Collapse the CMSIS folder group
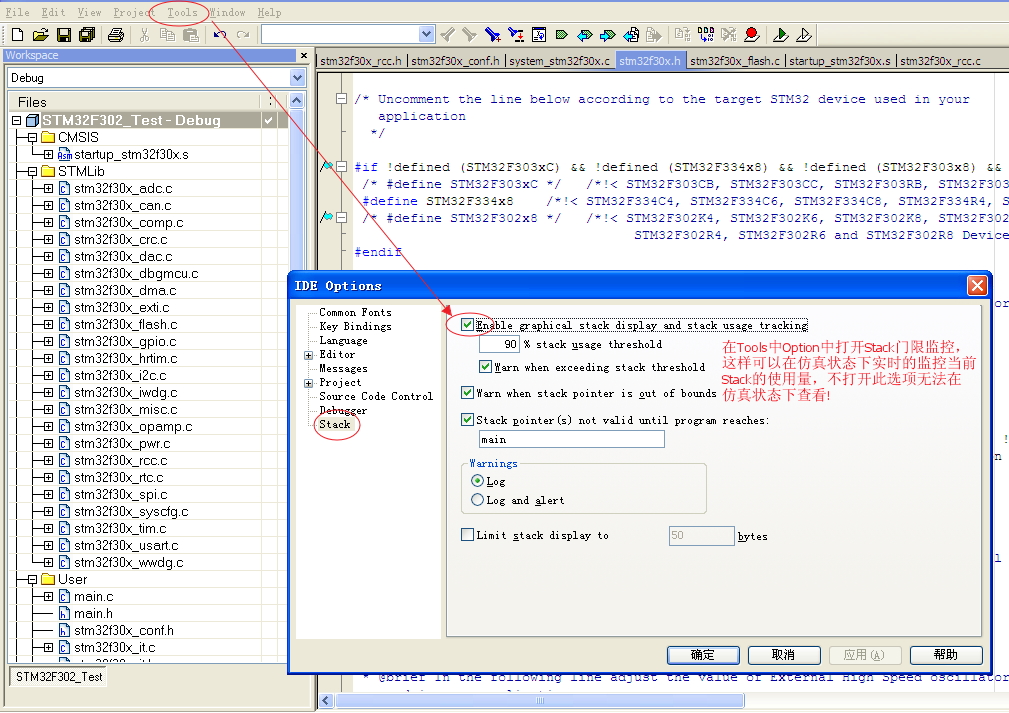 (x=32, y=137)
